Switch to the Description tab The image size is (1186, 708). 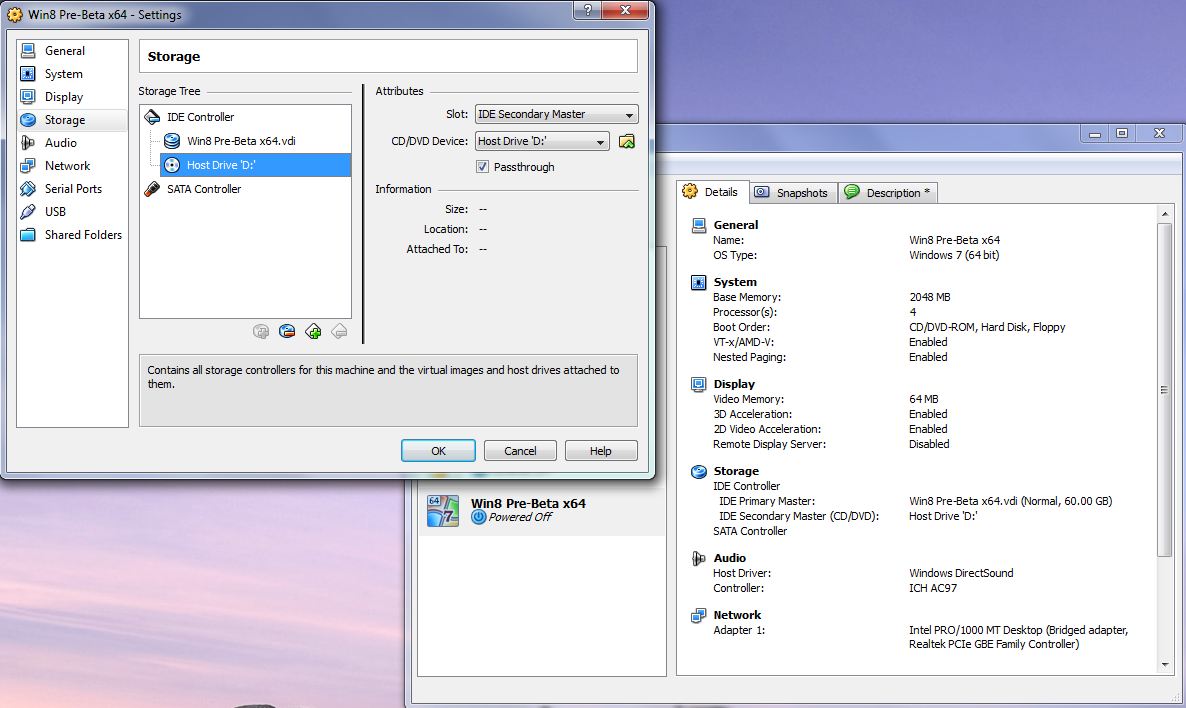coord(887,193)
